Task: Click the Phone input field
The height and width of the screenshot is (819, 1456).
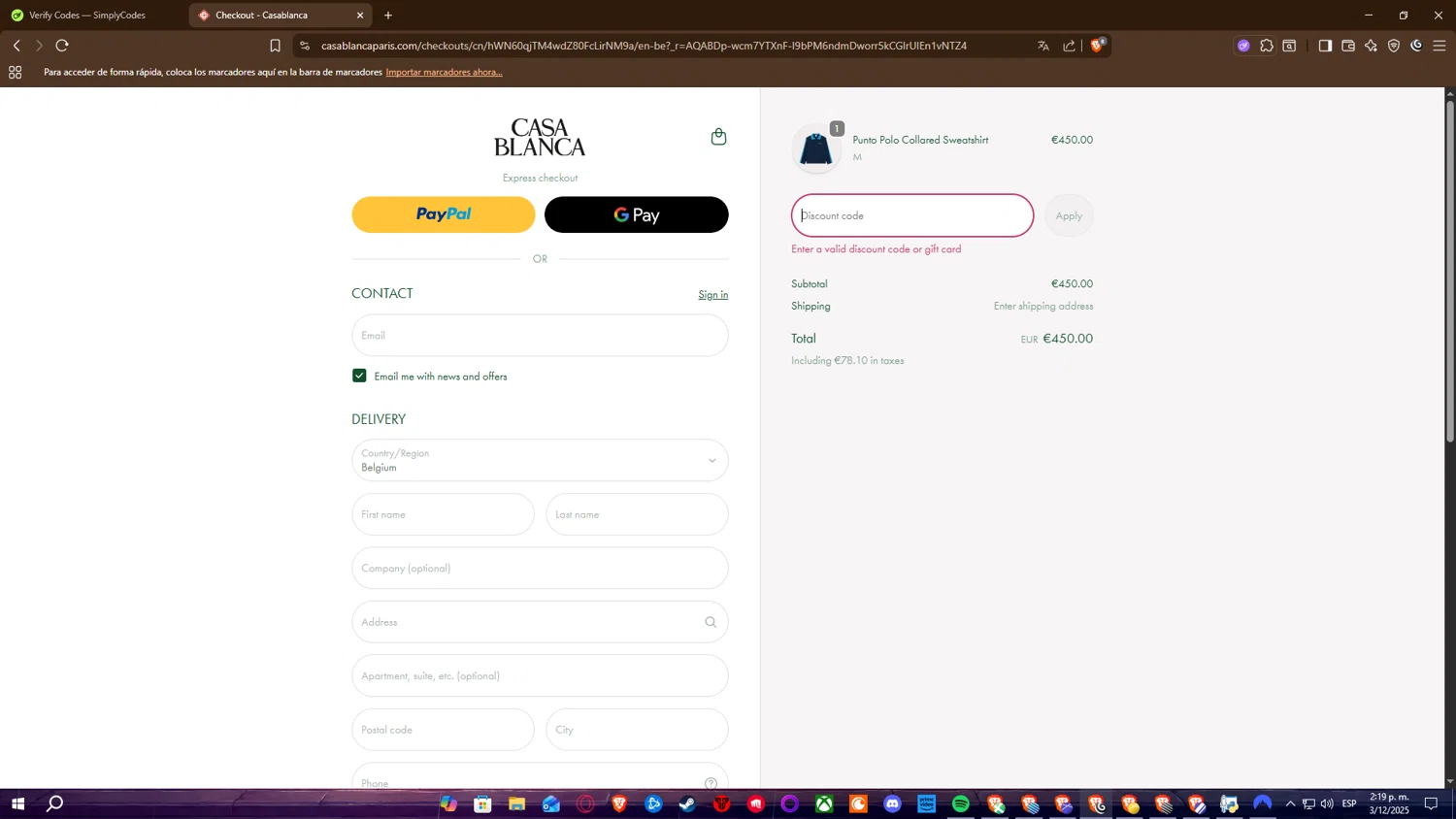Action: point(540,776)
